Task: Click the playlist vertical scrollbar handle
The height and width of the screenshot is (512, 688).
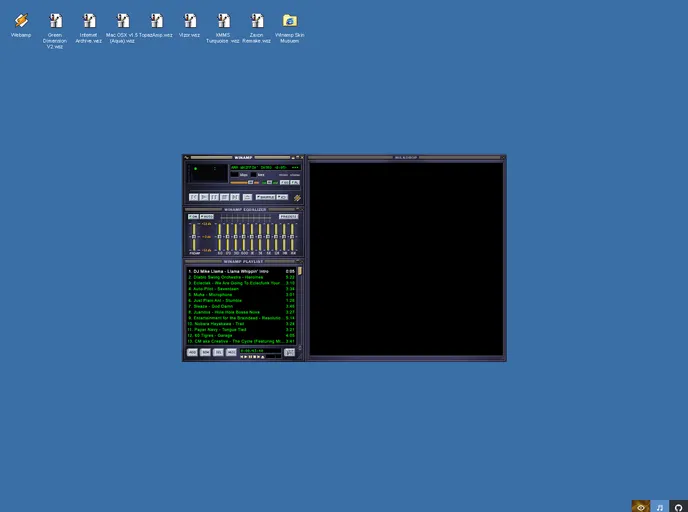Action: coord(299,271)
